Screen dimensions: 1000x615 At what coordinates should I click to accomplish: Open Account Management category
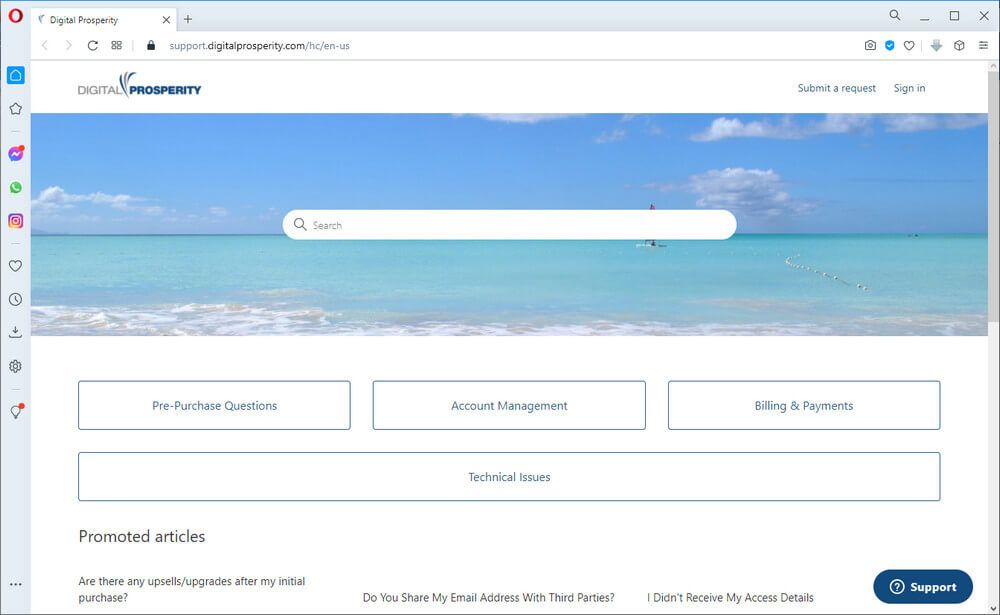pos(509,405)
